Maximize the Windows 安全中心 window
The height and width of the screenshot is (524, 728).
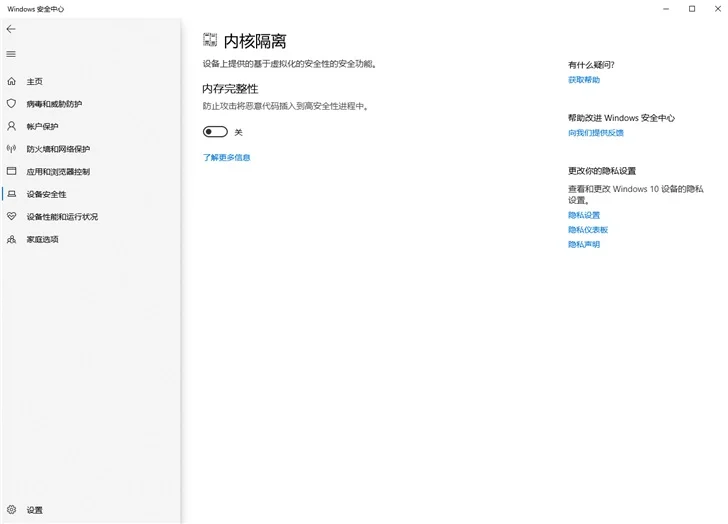click(692, 9)
